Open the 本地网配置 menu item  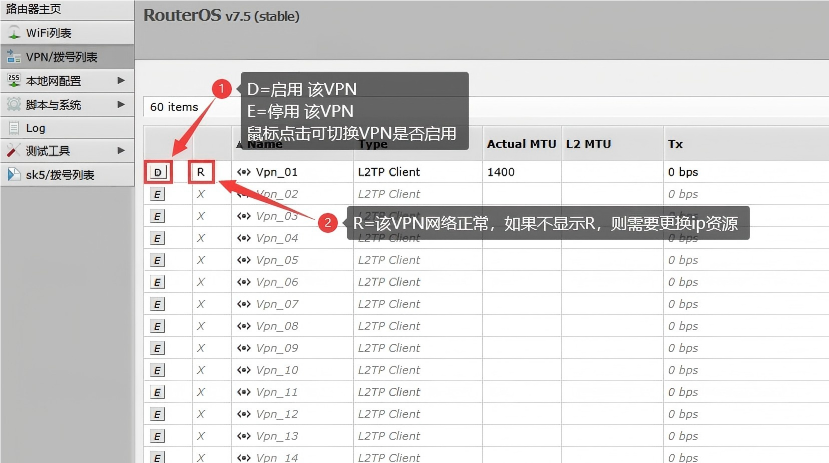pos(67,80)
